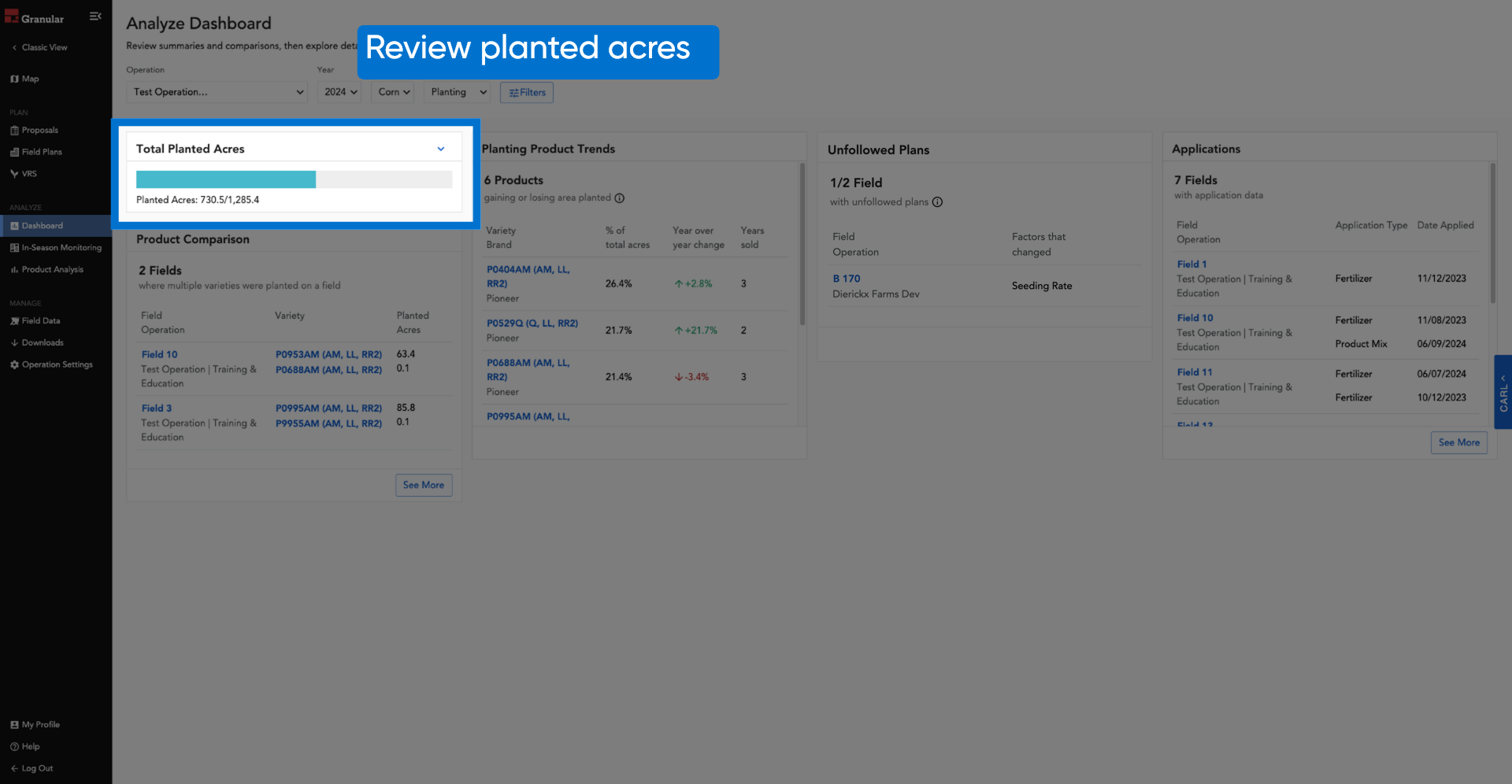Open P9955AM variety link

[328, 423]
